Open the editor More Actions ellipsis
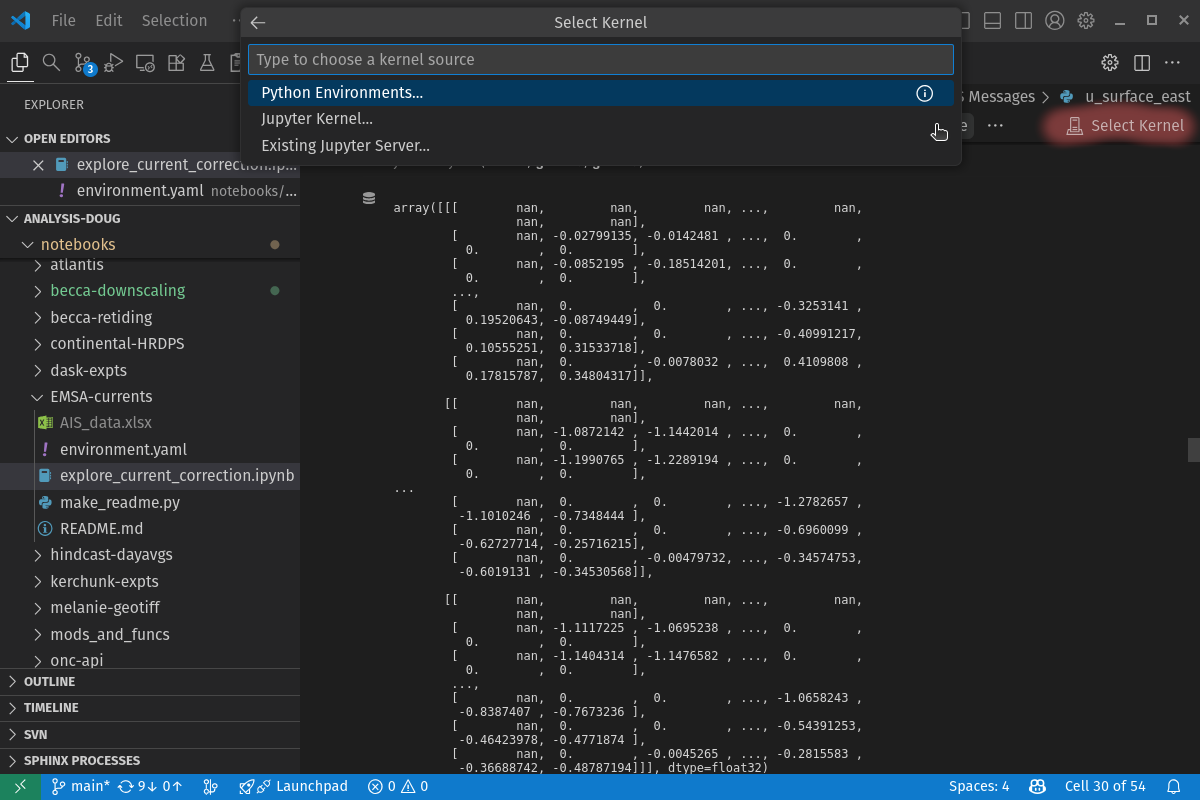 tap(1174, 63)
